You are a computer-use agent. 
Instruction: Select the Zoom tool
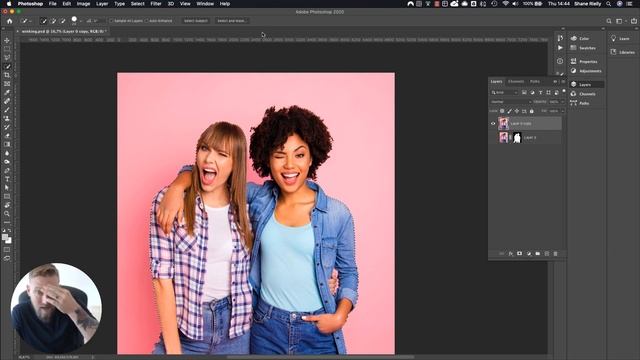tap(7, 213)
